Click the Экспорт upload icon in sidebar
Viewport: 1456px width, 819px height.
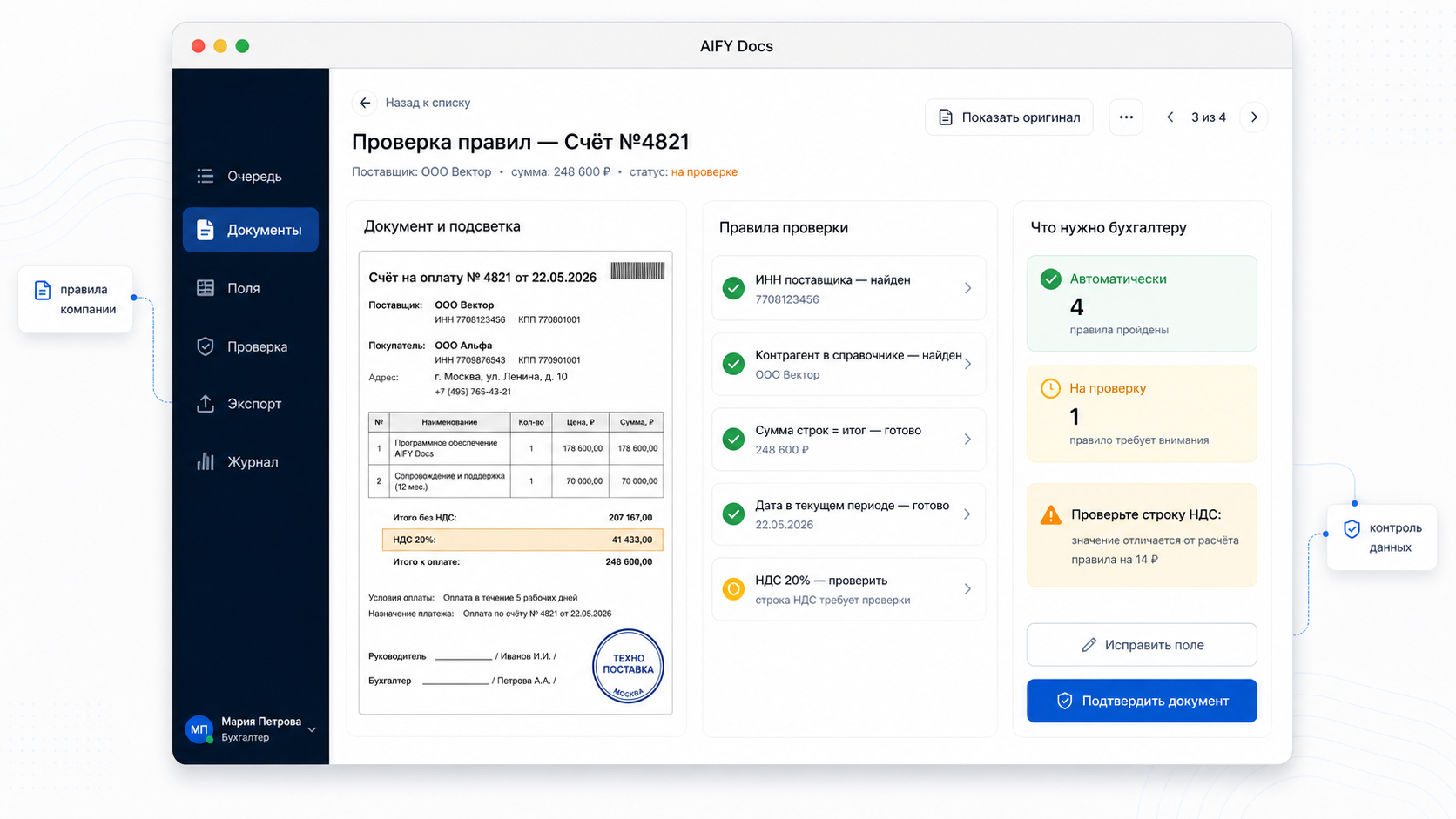[x=206, y=404]
